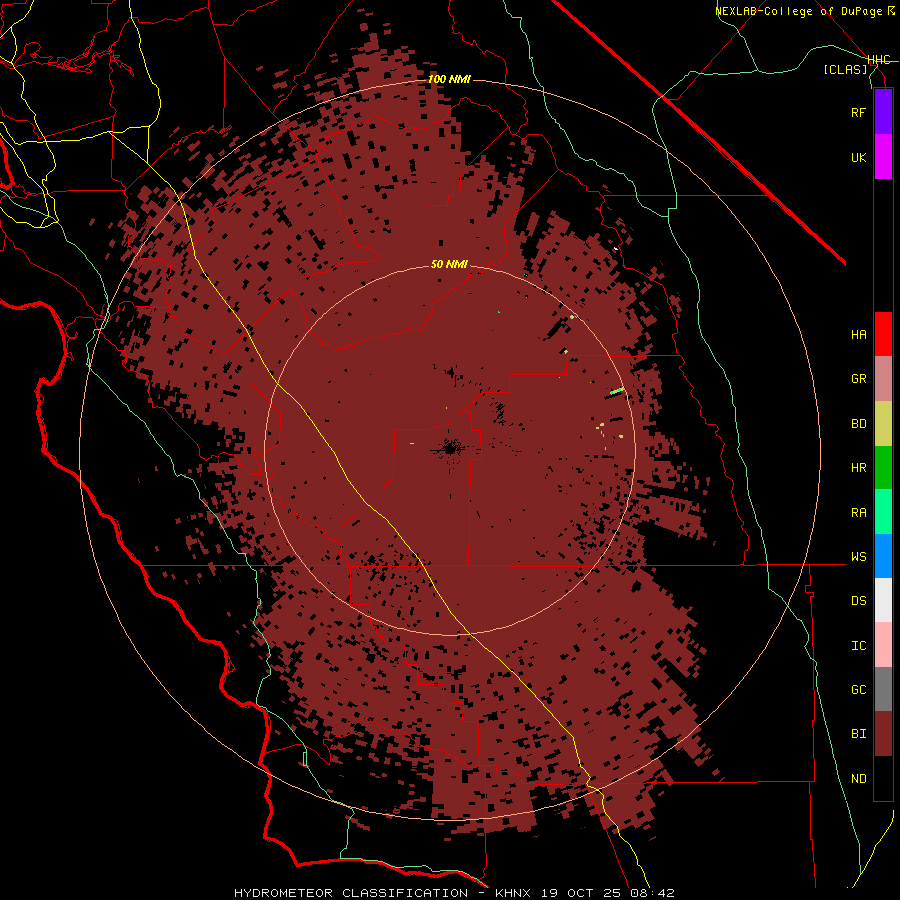
Task: Select the IC light pink legend swatch
Action: click(883, 645)
